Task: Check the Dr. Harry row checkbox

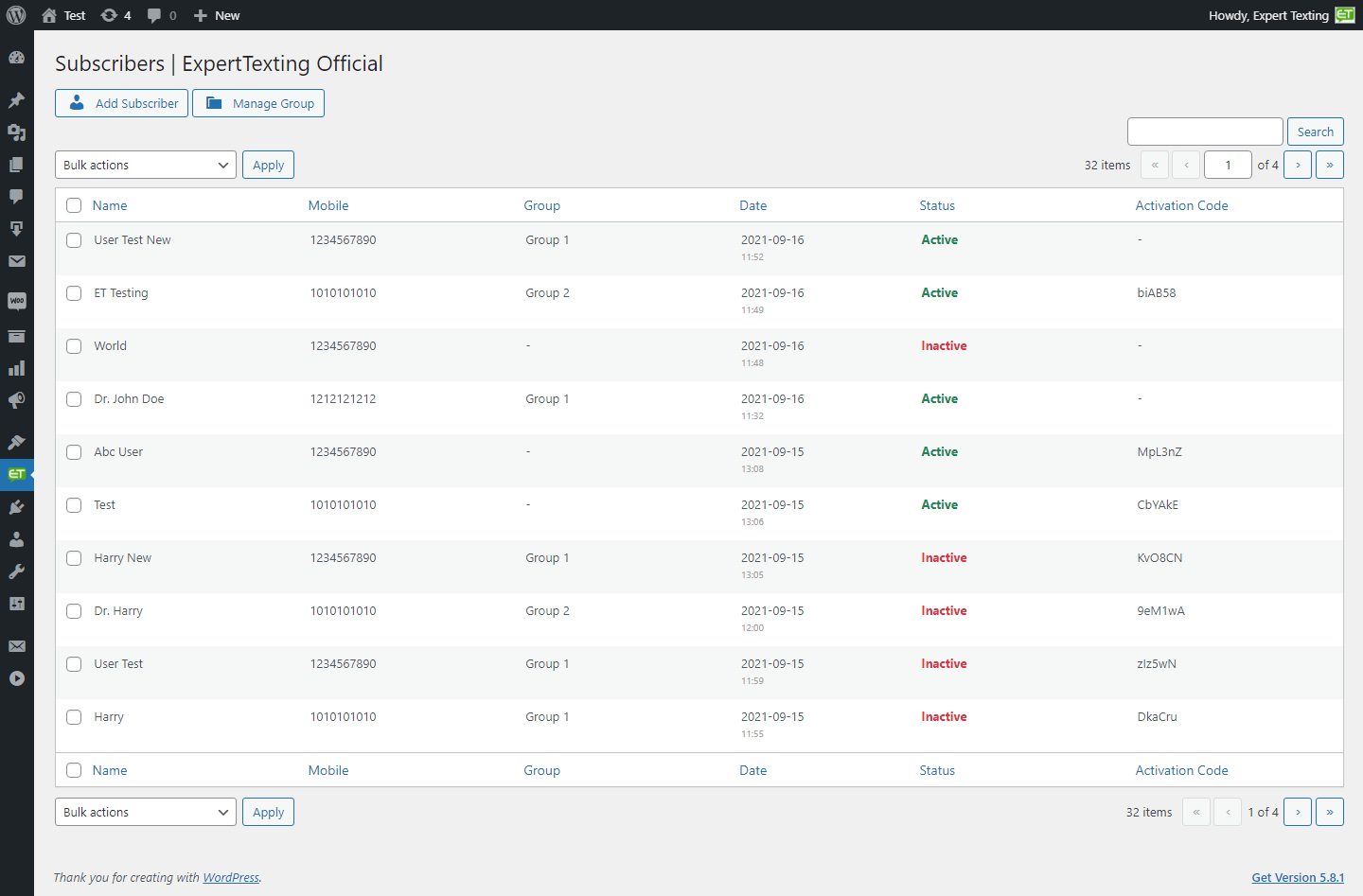Action: tap(74, 611)
